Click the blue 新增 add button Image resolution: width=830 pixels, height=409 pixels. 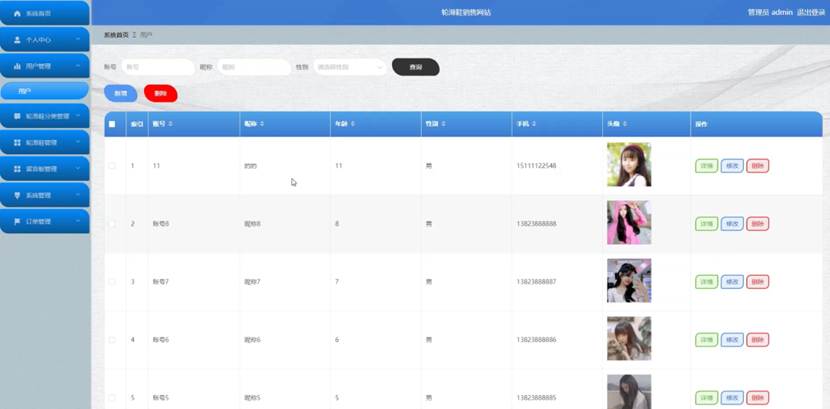pos(121,93)
